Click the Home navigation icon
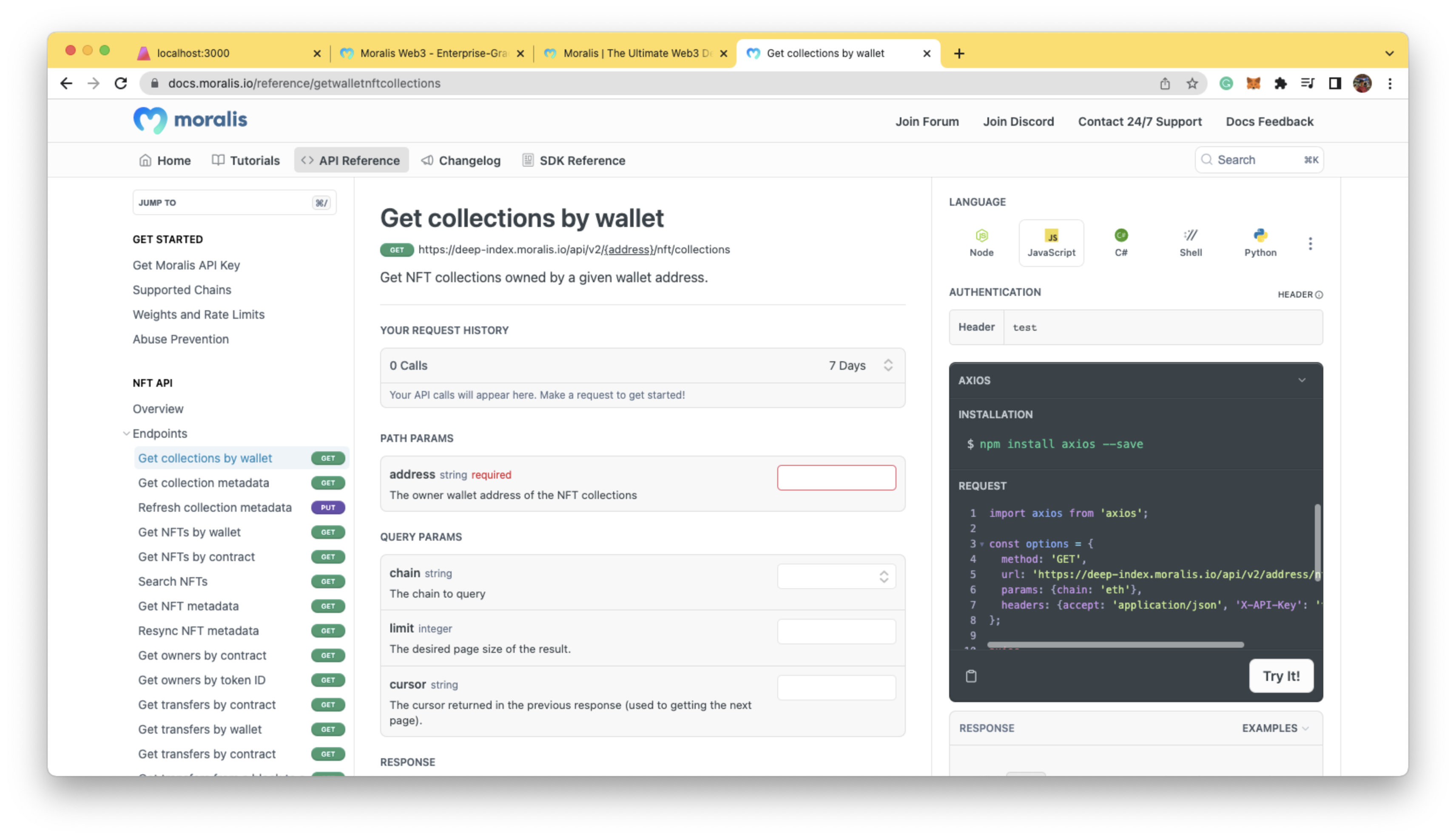 coord(144,160)
